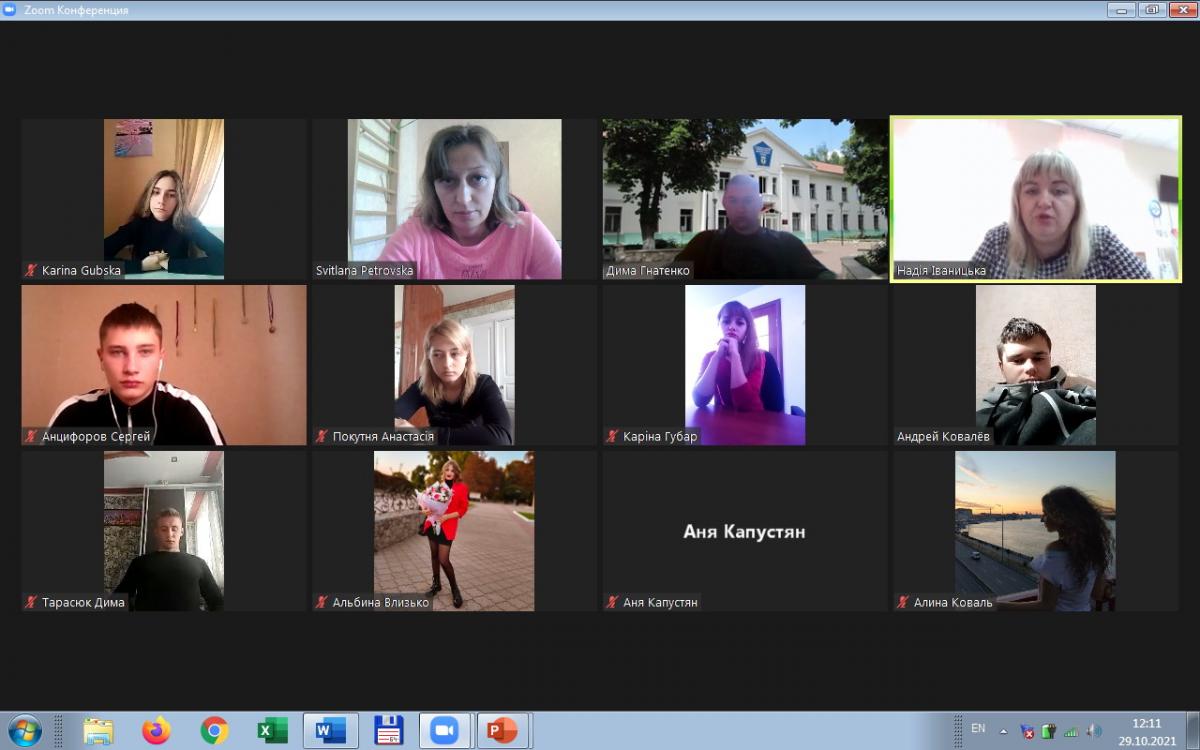Screen dimensions: 1200x750
Task: Open the clock showing 12:11 and 29.10.2021
Action: pos(1146,731)
